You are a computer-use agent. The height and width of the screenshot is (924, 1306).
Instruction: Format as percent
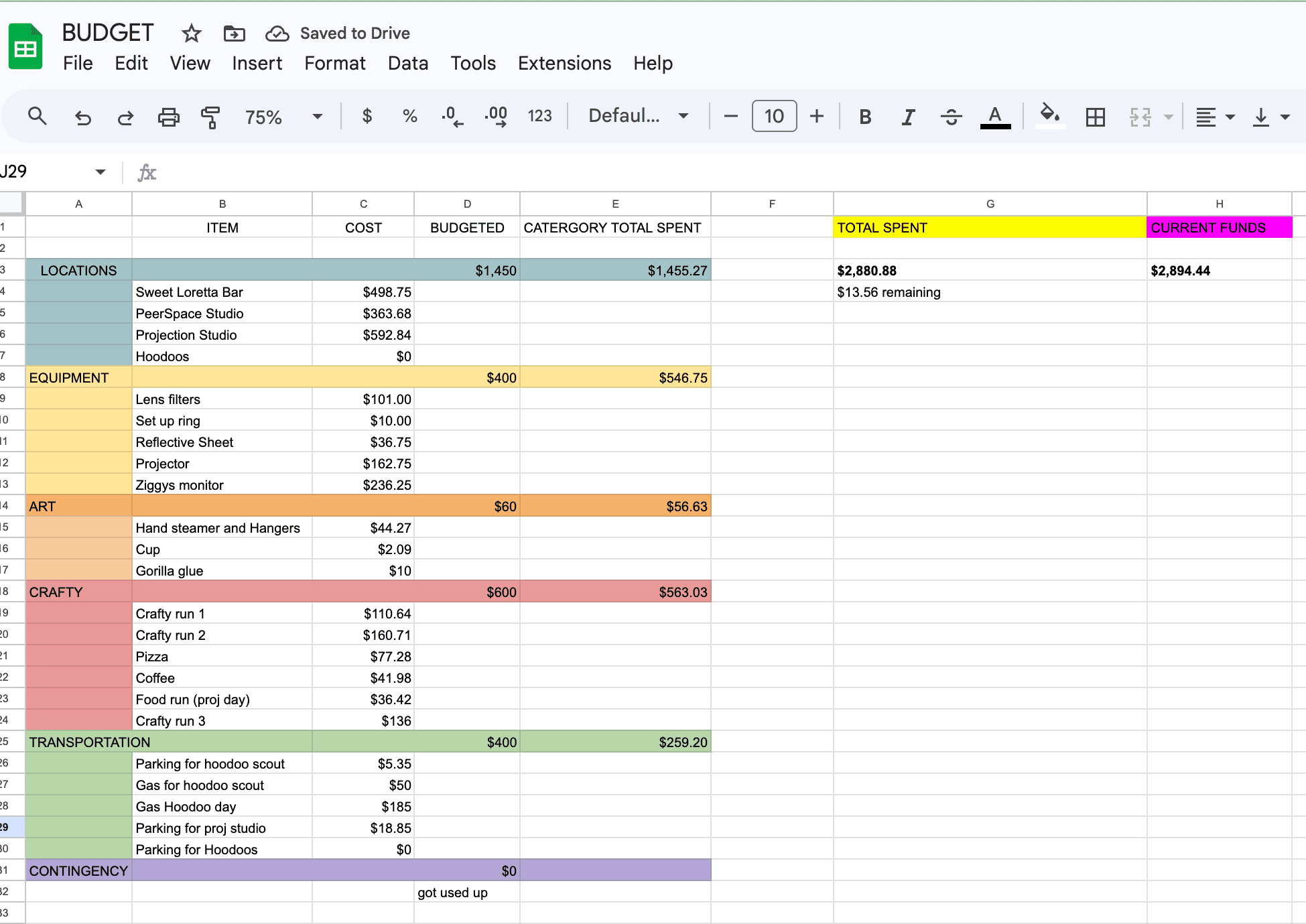(x=410, y=117)
